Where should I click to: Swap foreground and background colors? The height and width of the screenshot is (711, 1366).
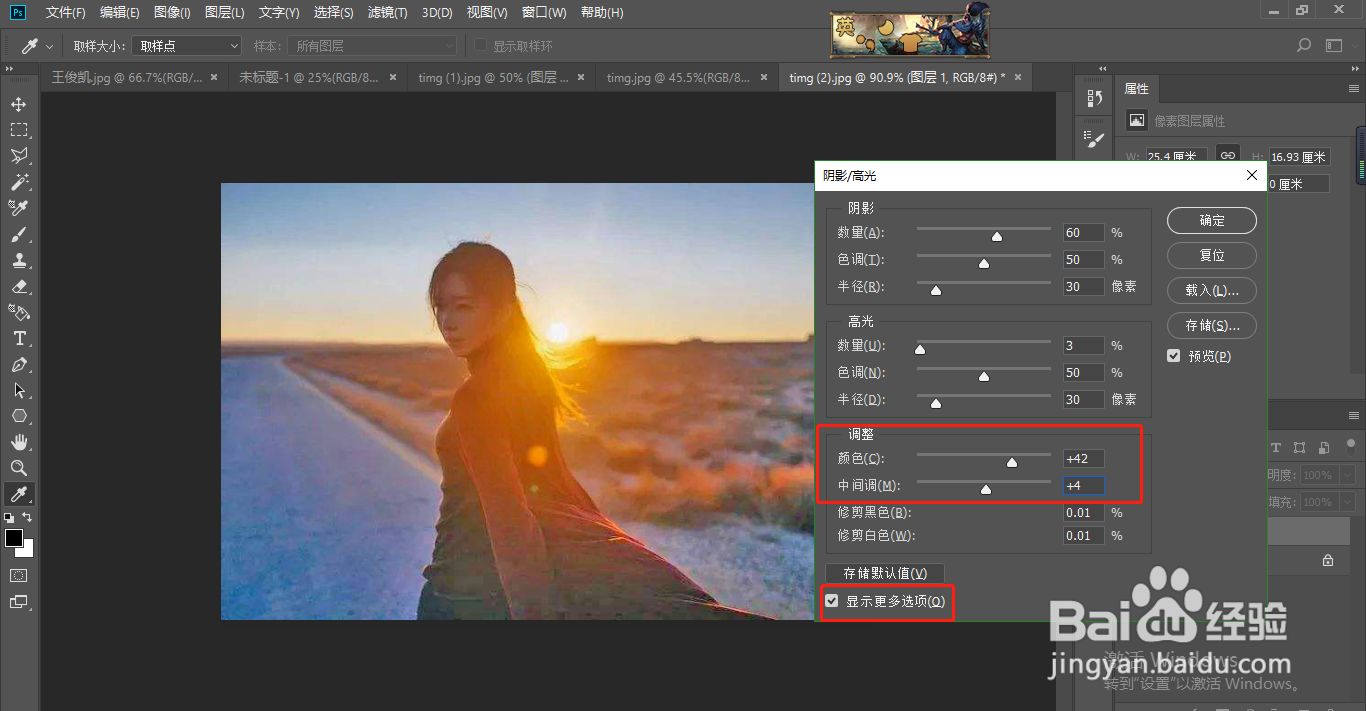tap(28, 517)
